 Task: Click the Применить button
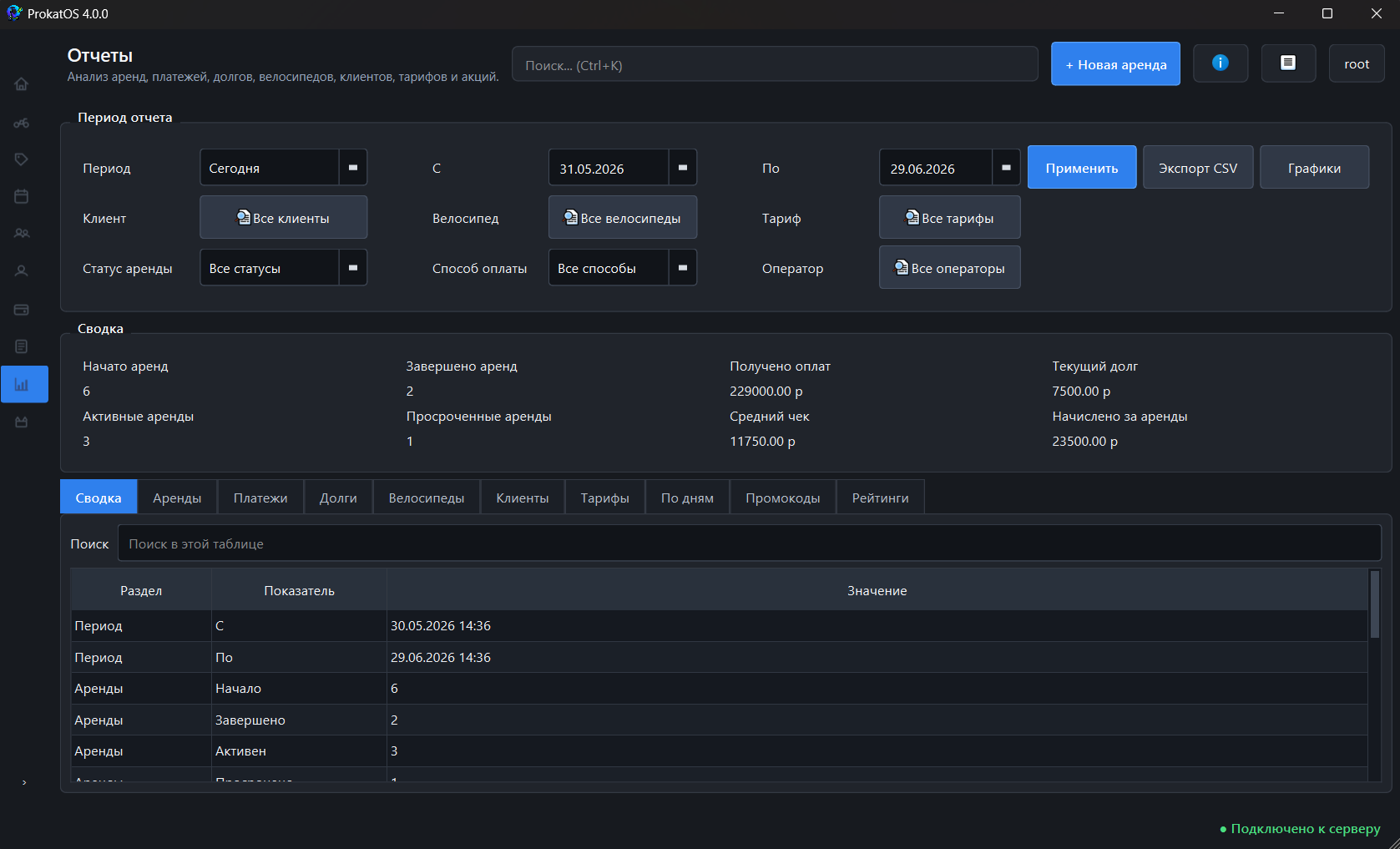(1082, 167)
